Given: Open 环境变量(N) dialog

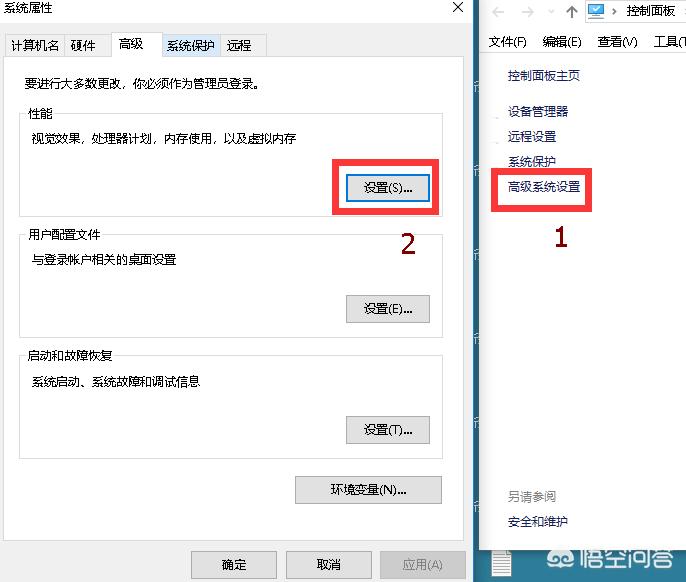Looking at the screenshot, I should [368, 490].
